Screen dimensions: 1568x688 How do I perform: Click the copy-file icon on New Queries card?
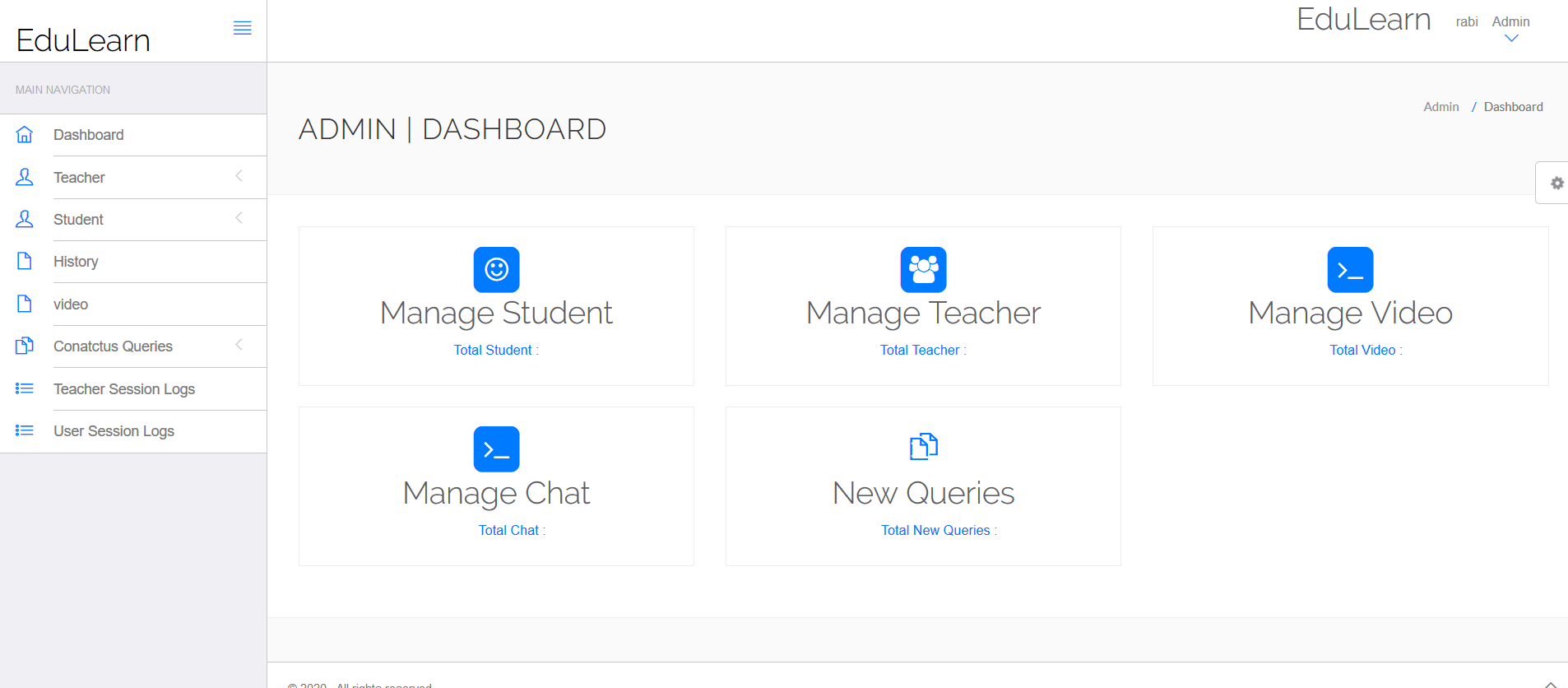pyautogui.click(x=922, y=447)
